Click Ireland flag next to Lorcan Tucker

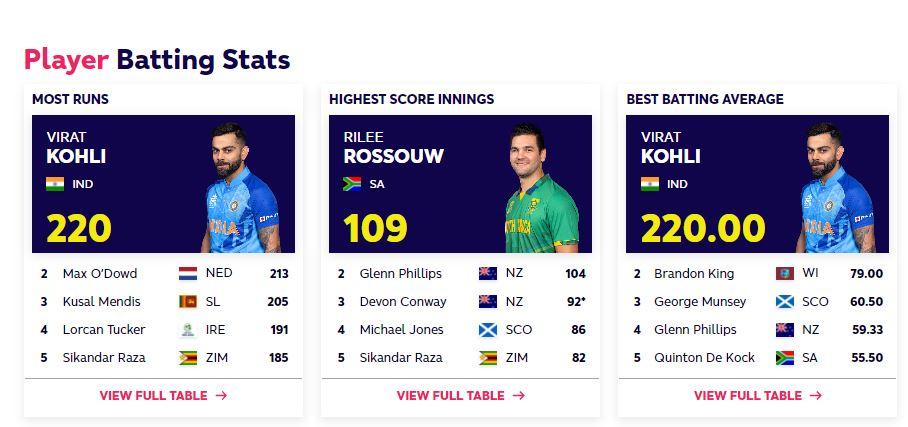point(187,329)
